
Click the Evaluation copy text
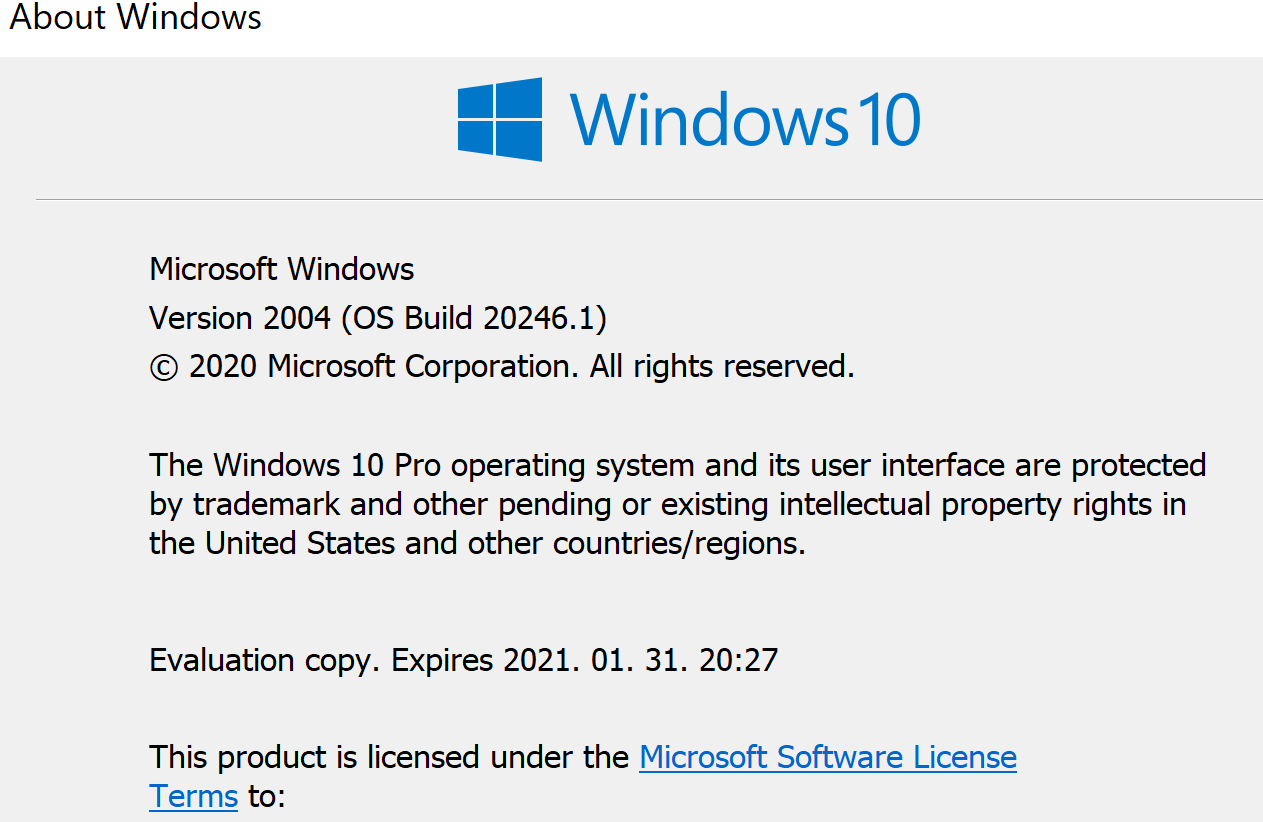click(x=266, y=660)
